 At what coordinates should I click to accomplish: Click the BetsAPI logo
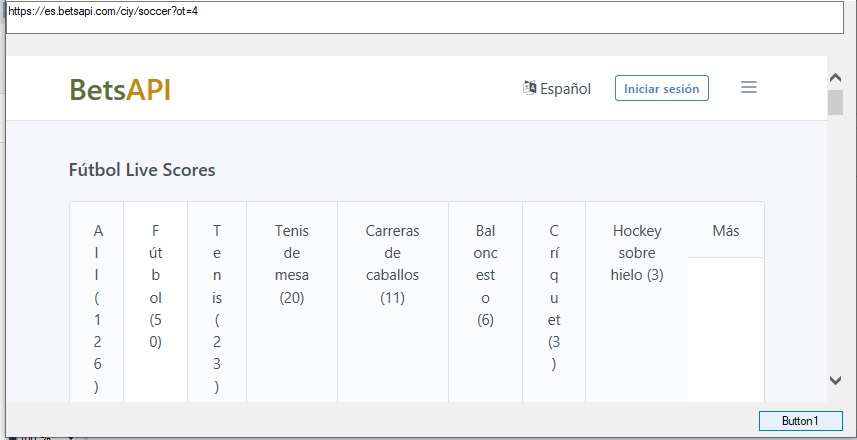120,89
